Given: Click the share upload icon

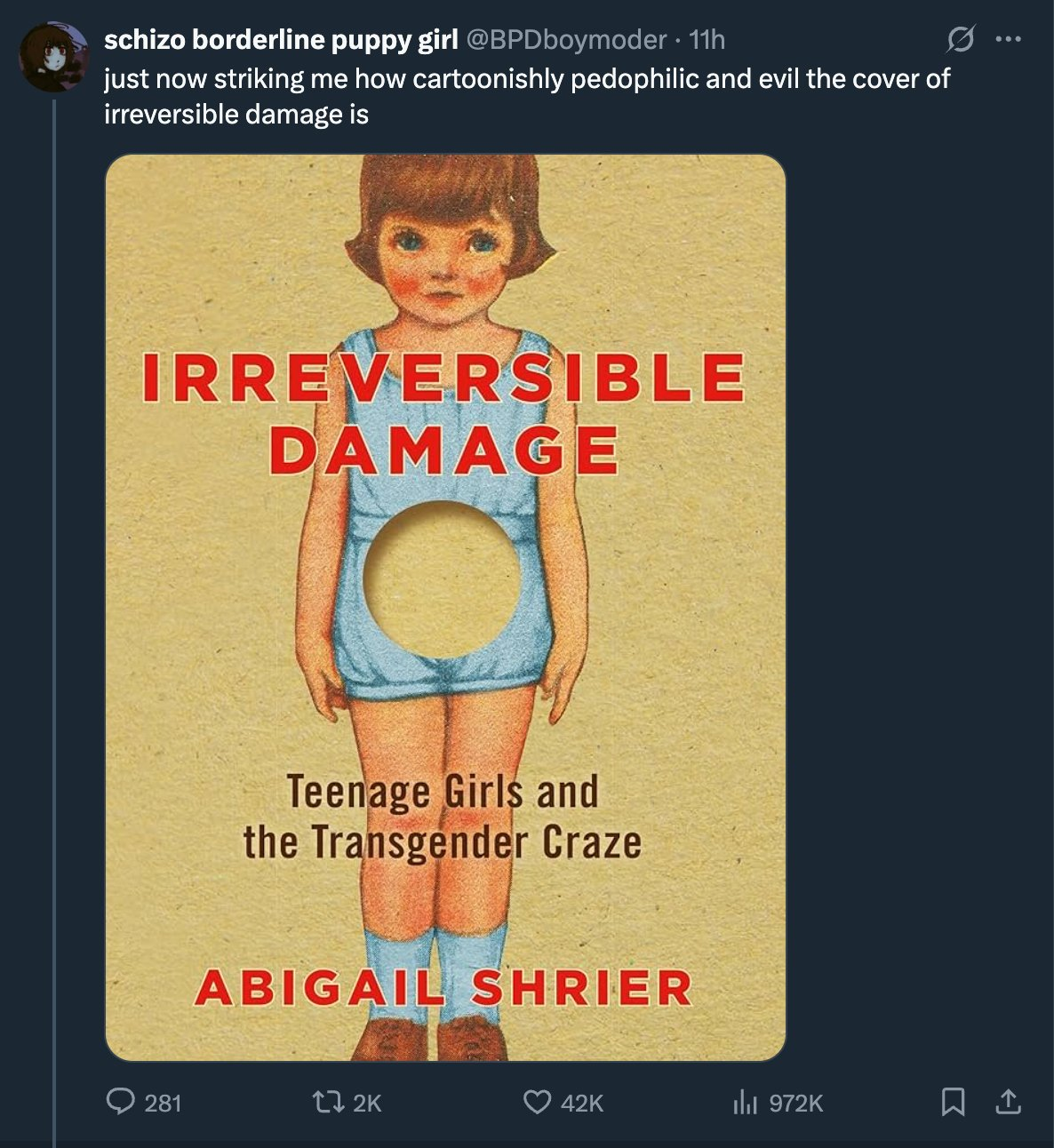Looking at the screenshot, I should tap(1007, 1103).
